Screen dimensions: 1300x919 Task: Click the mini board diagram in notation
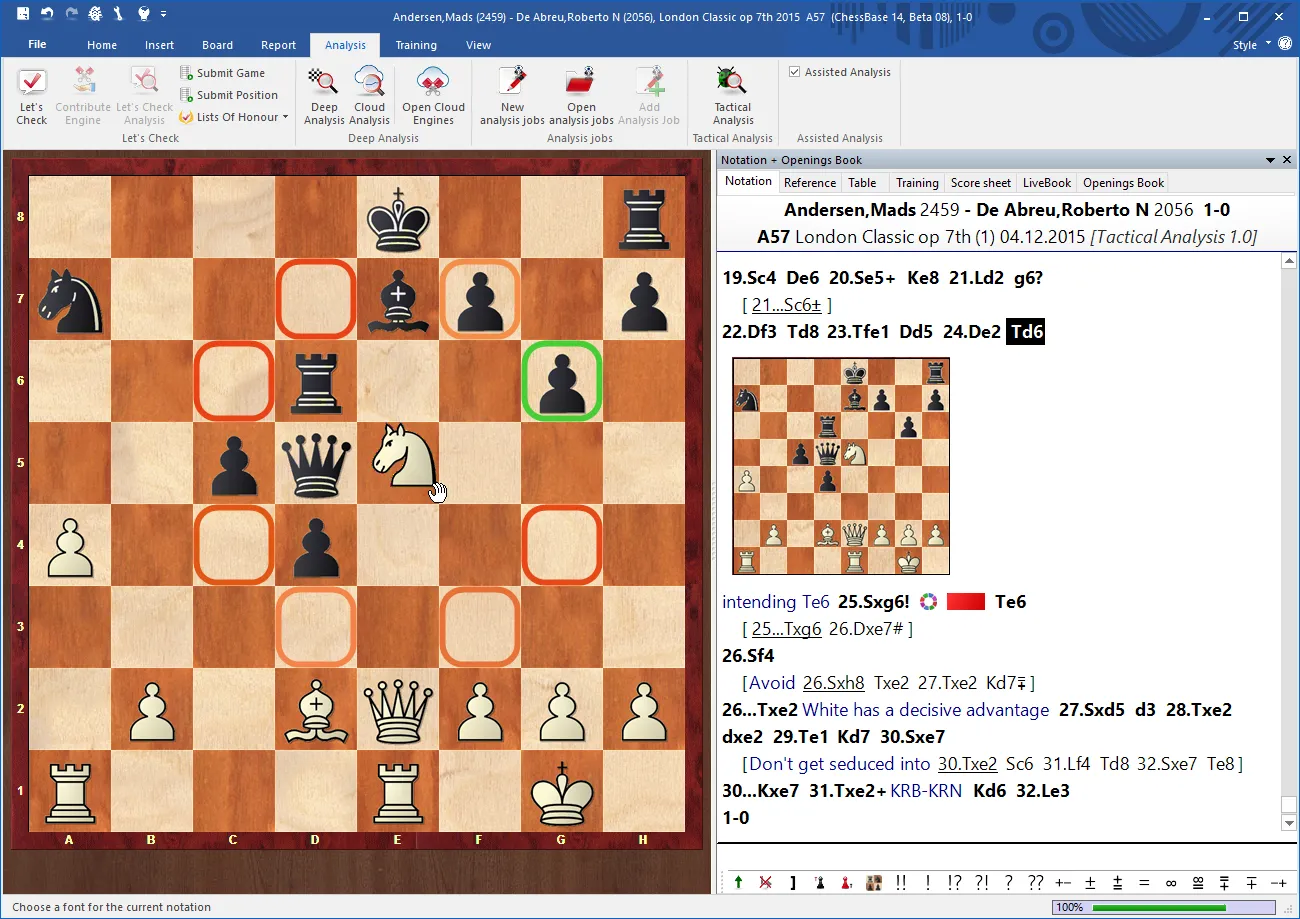click(841, 467)
